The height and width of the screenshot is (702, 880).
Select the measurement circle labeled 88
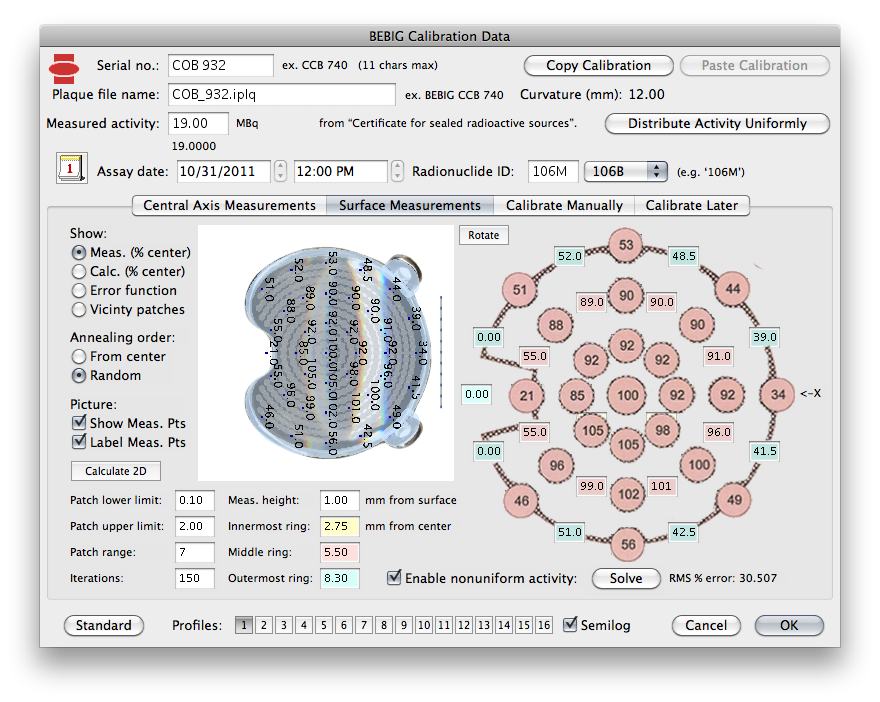[556, 325]
